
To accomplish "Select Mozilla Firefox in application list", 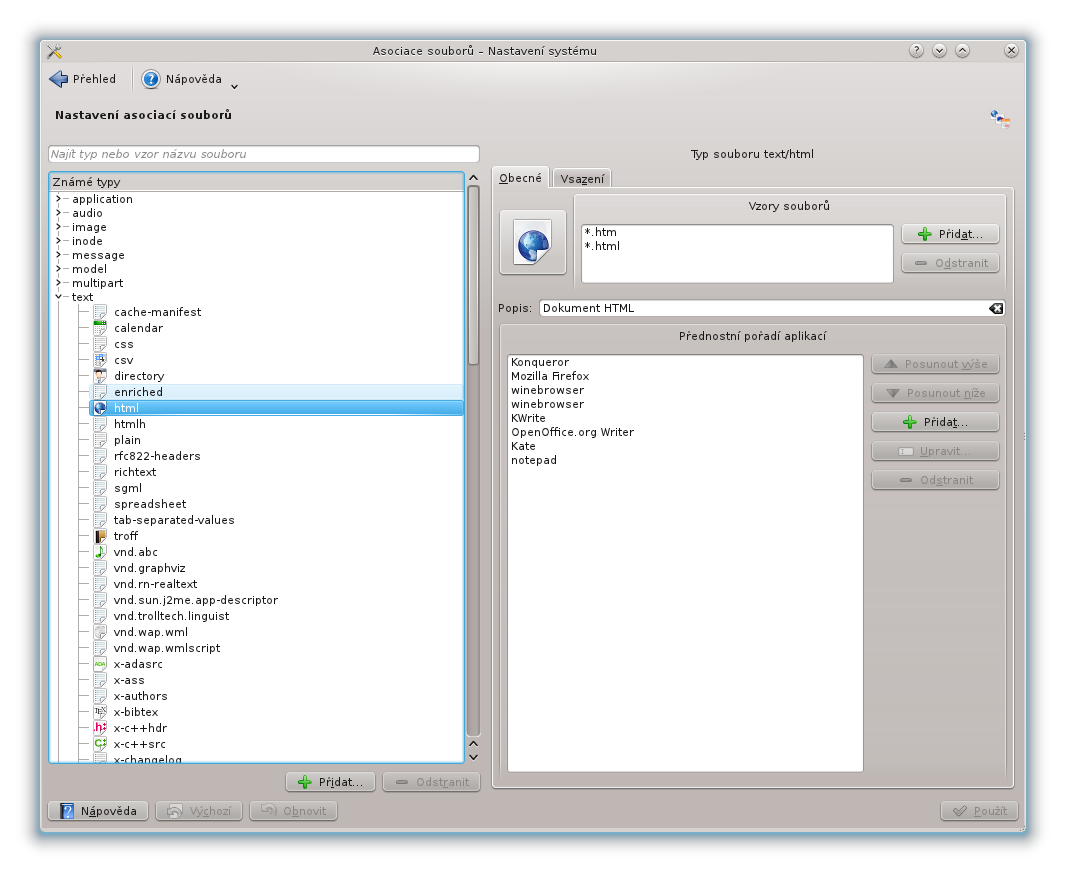I will [x=550, y=376].
